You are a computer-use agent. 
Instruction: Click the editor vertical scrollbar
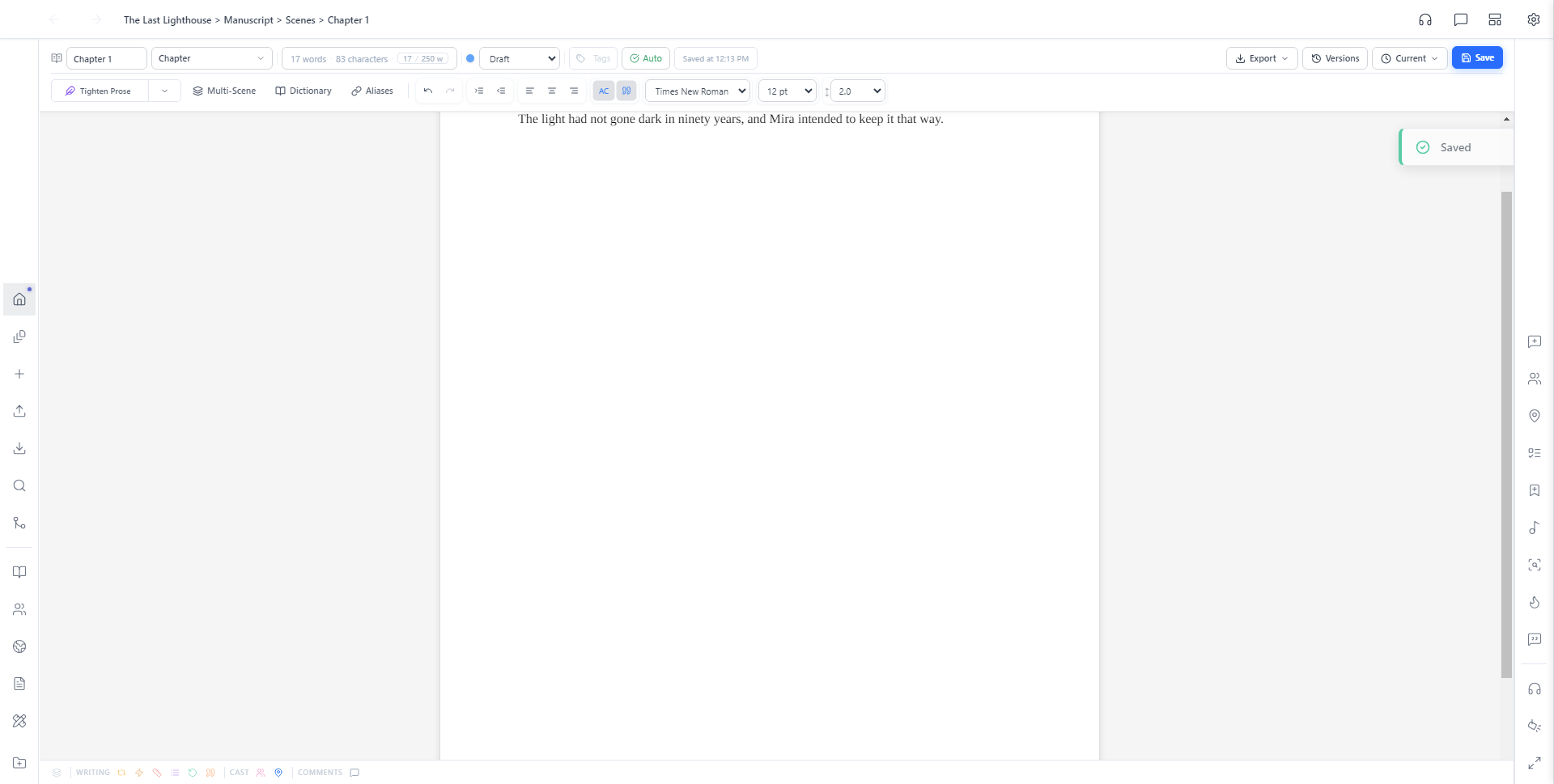(1506, 434)
